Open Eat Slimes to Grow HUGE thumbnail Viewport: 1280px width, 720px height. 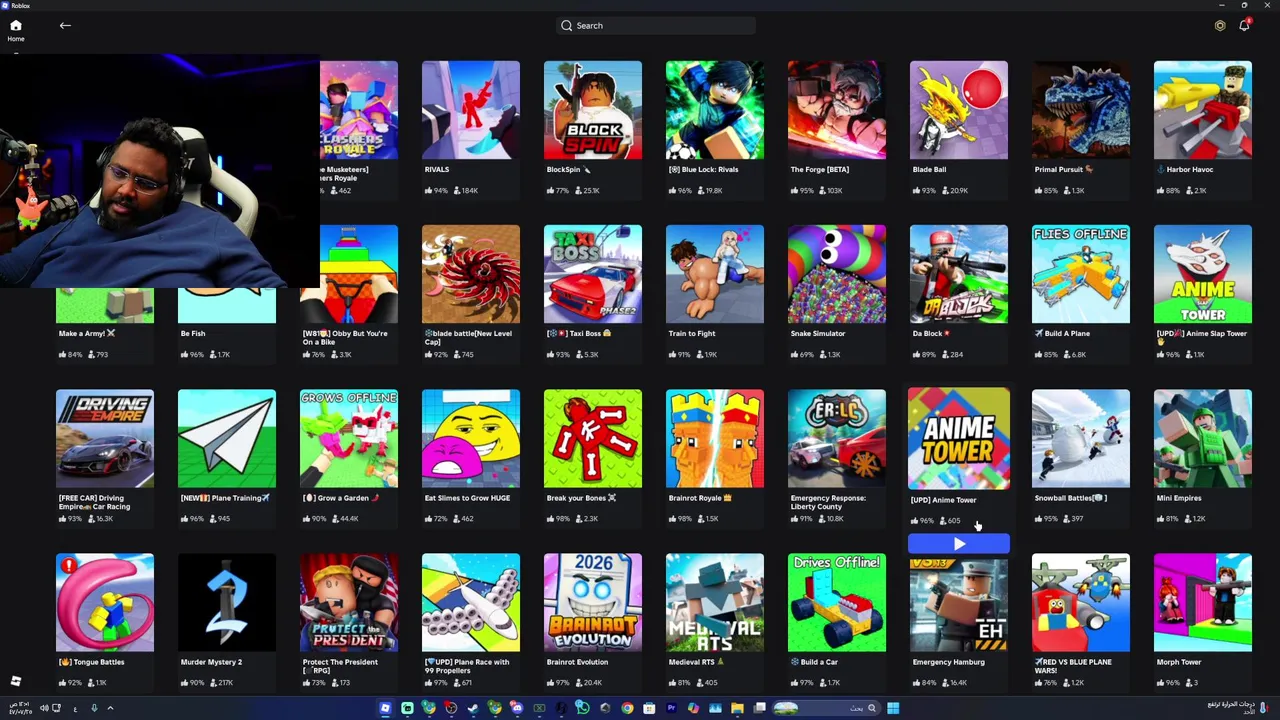[x=471, y=438]
